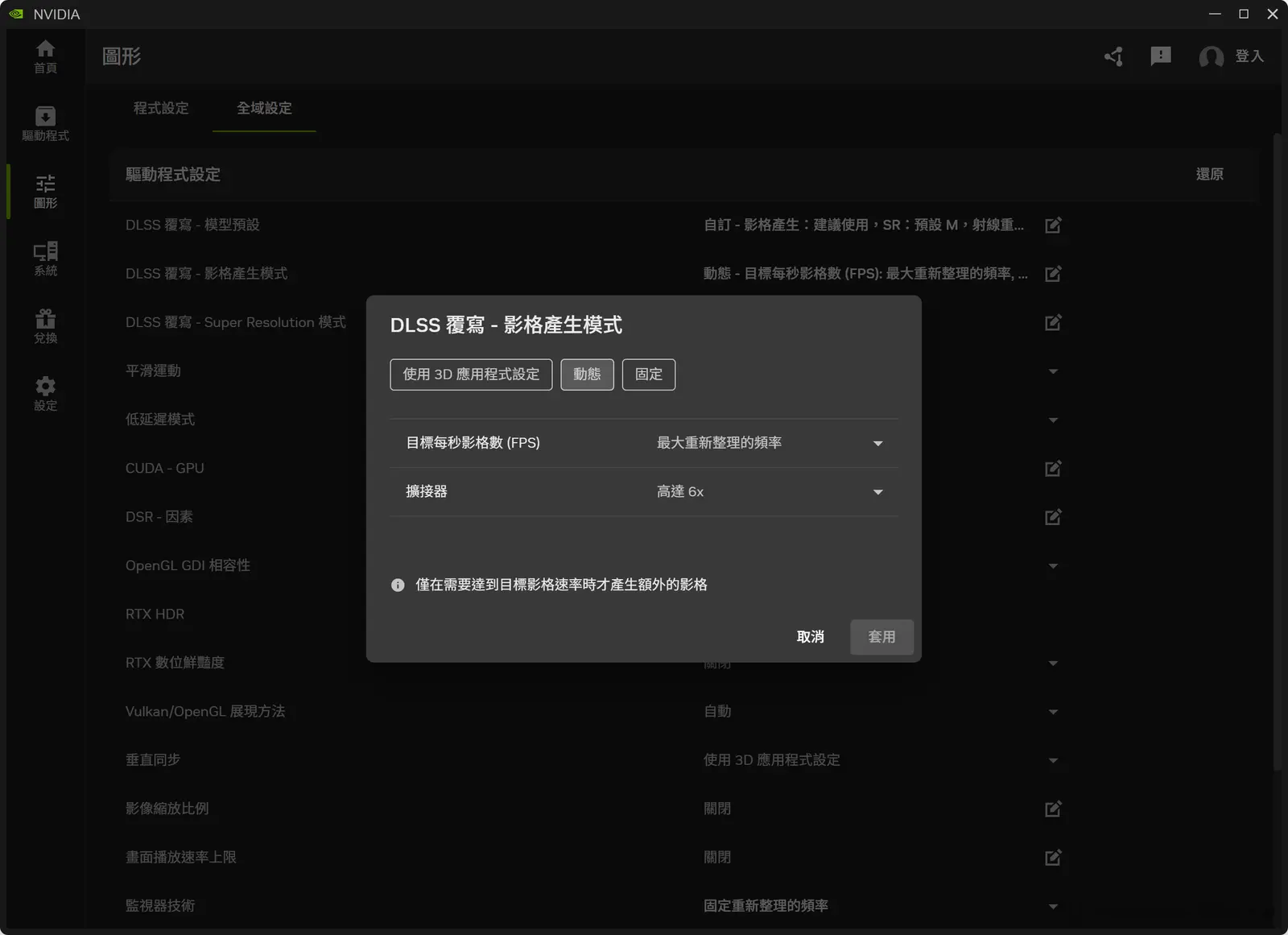This screenshot has height=935, width=1288.
Task: Expand the OpenGL GDI 相容性 dropdown
Action: (1053, 566)
